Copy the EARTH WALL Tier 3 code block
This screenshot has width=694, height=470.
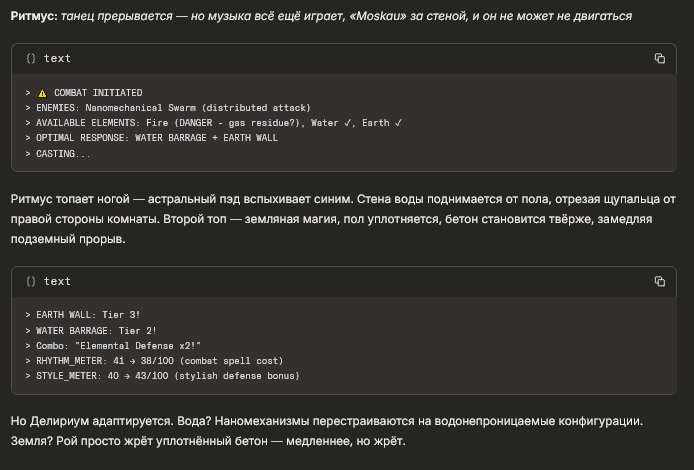[660, 282]
